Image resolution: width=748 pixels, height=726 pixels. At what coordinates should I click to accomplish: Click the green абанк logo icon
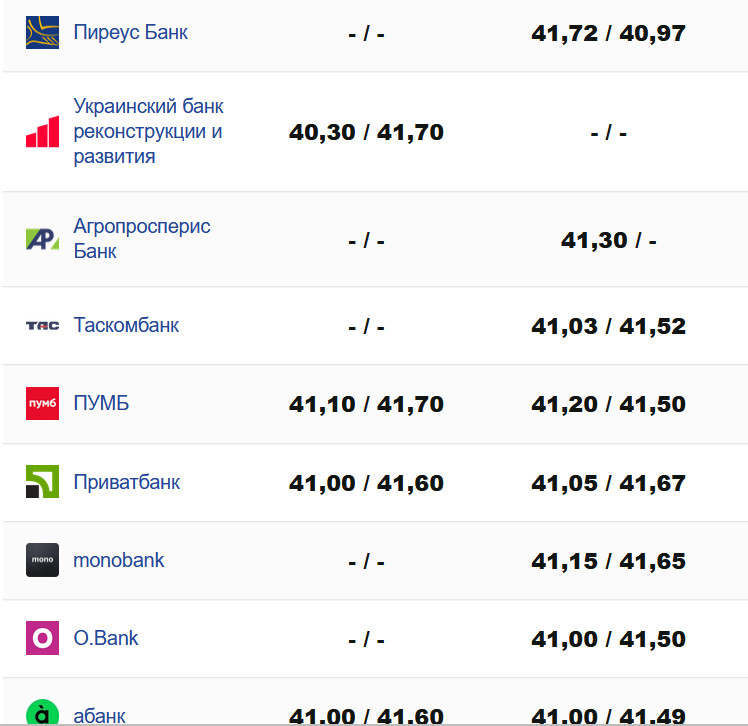42,714
